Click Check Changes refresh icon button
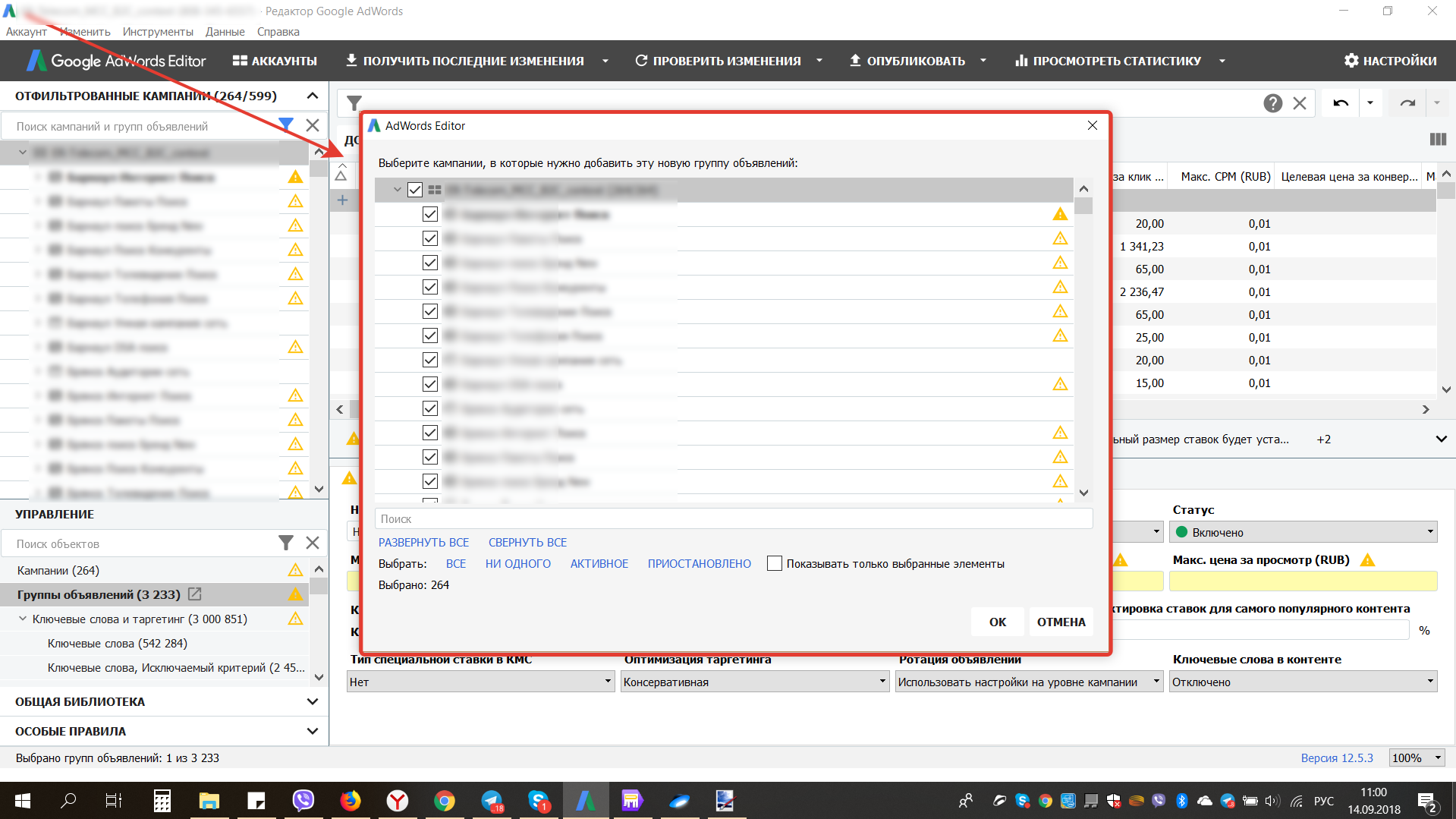Viewport: 1456px width, 819px height. [718, 61]
